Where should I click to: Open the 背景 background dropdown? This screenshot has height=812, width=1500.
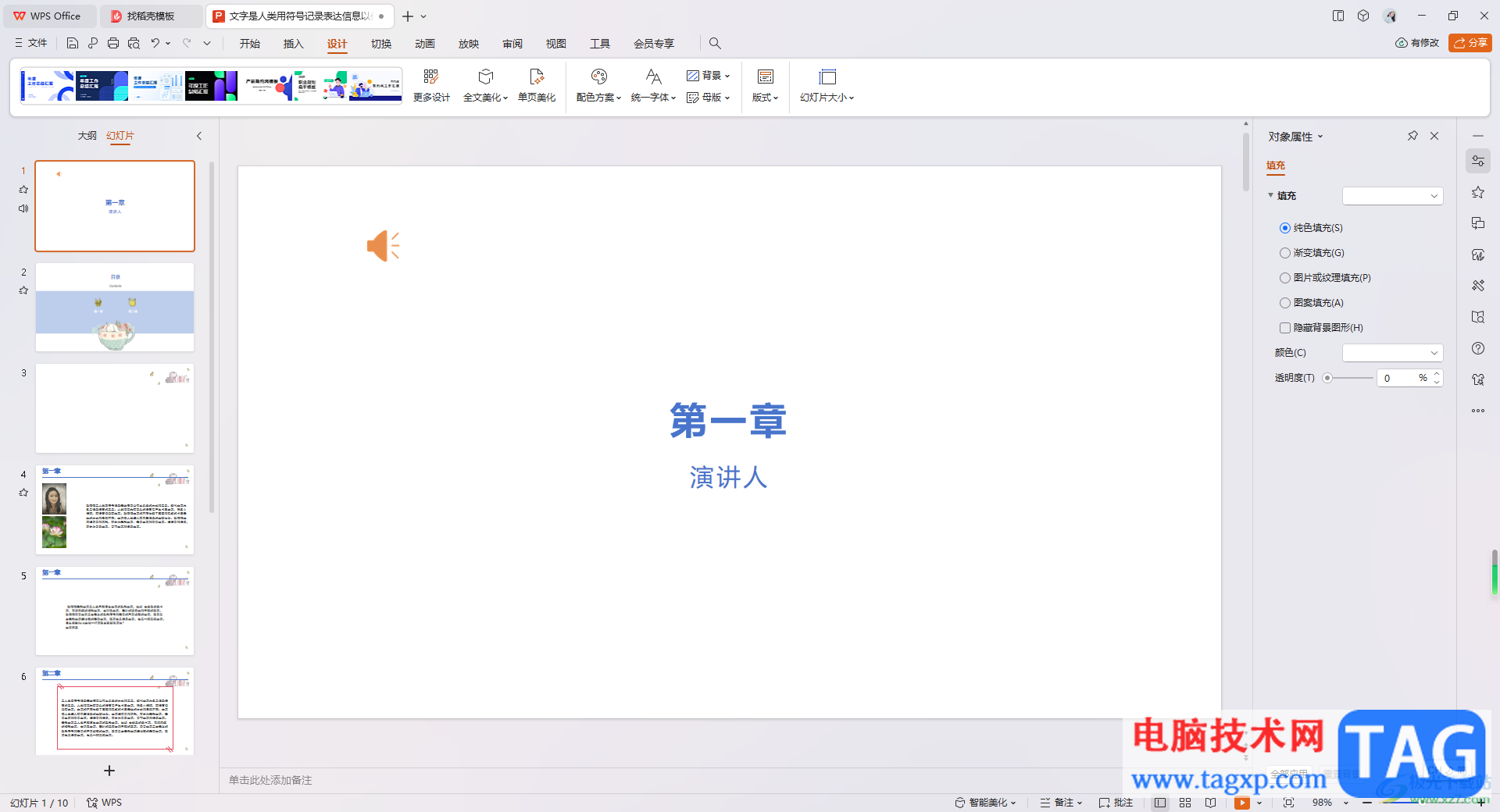point(708,76)
